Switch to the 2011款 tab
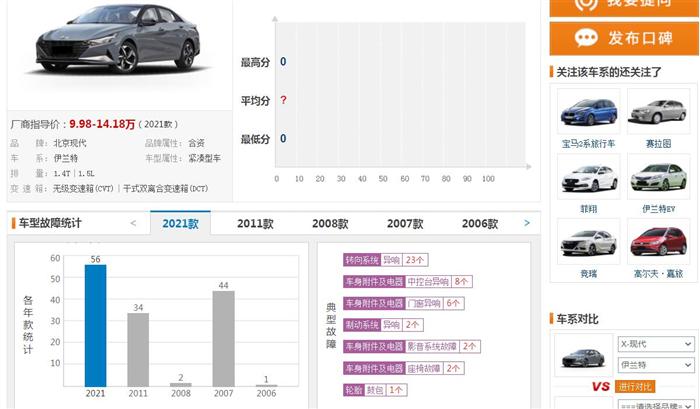The image size is (700, 409). 255,224
